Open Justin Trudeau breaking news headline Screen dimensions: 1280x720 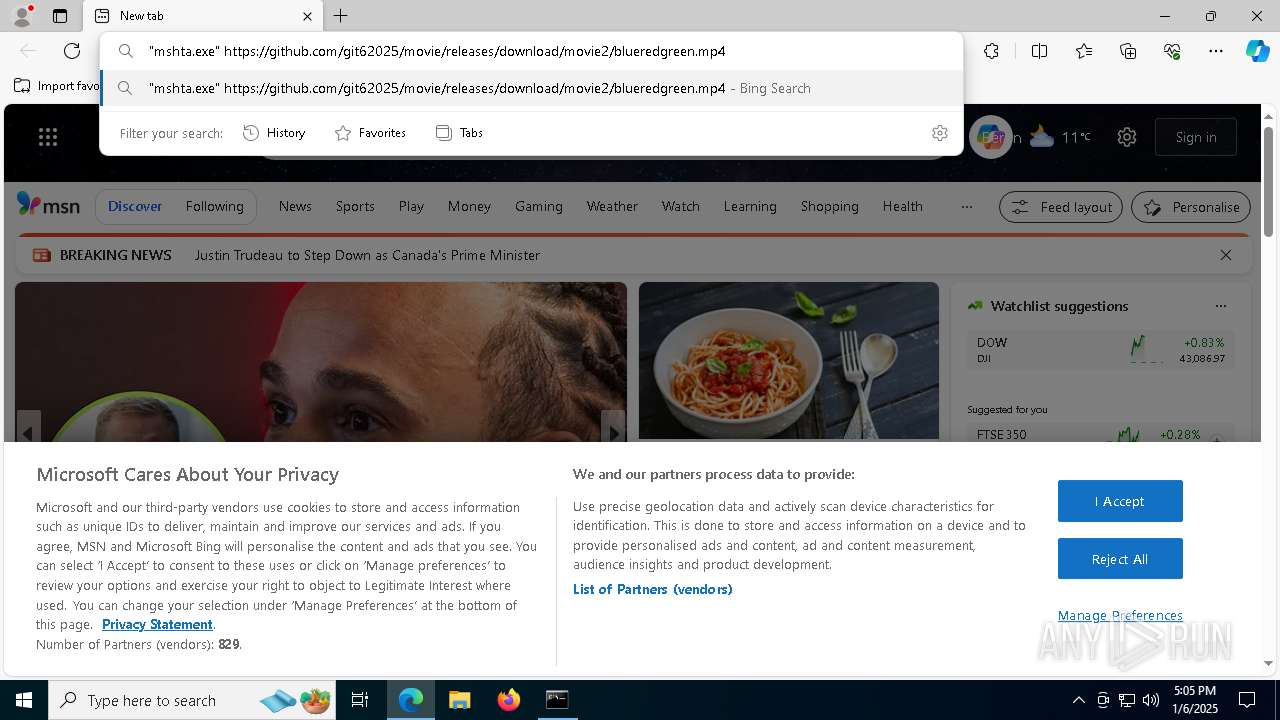pos(367,255)
